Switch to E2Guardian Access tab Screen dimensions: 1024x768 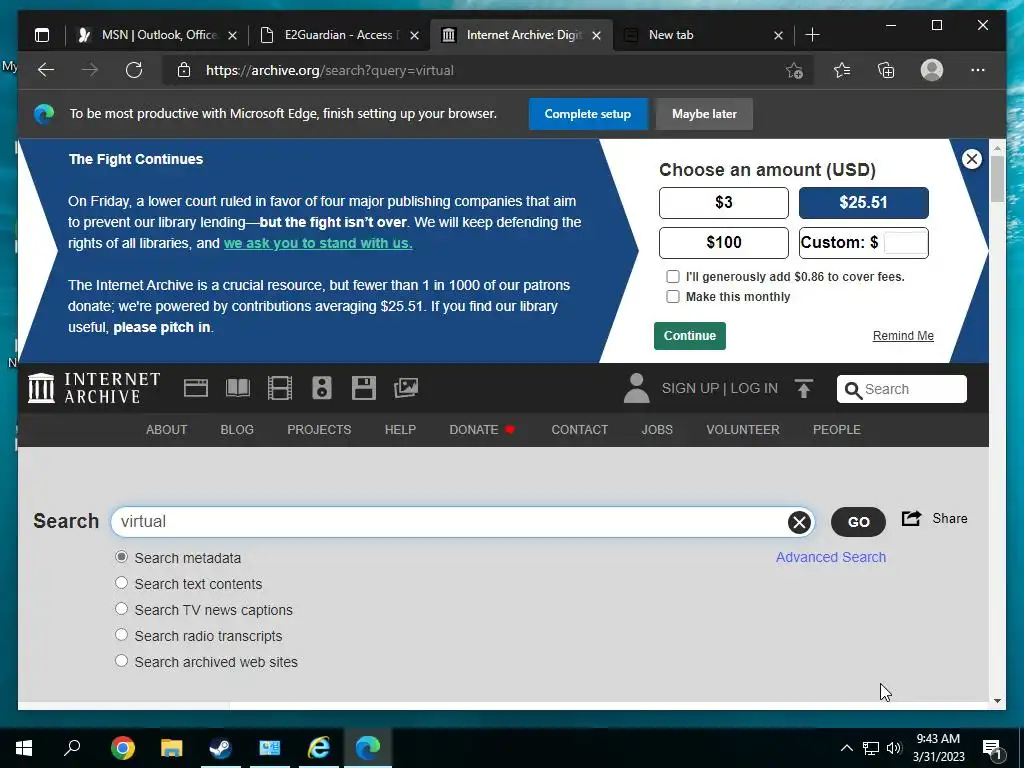(x=338, y=35)
